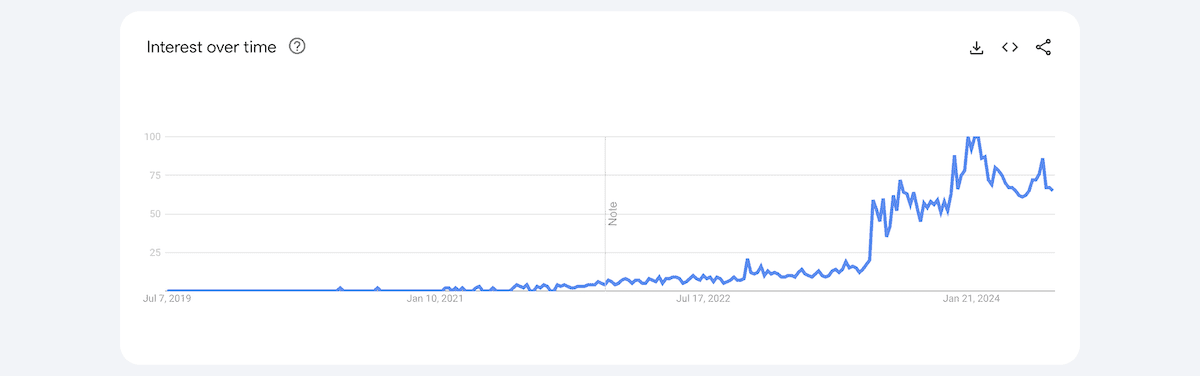The height and width of the screenshot is (376, 1200).
Task: Select the Jul 7, 2019 axis date
Action: click(168, 298)
